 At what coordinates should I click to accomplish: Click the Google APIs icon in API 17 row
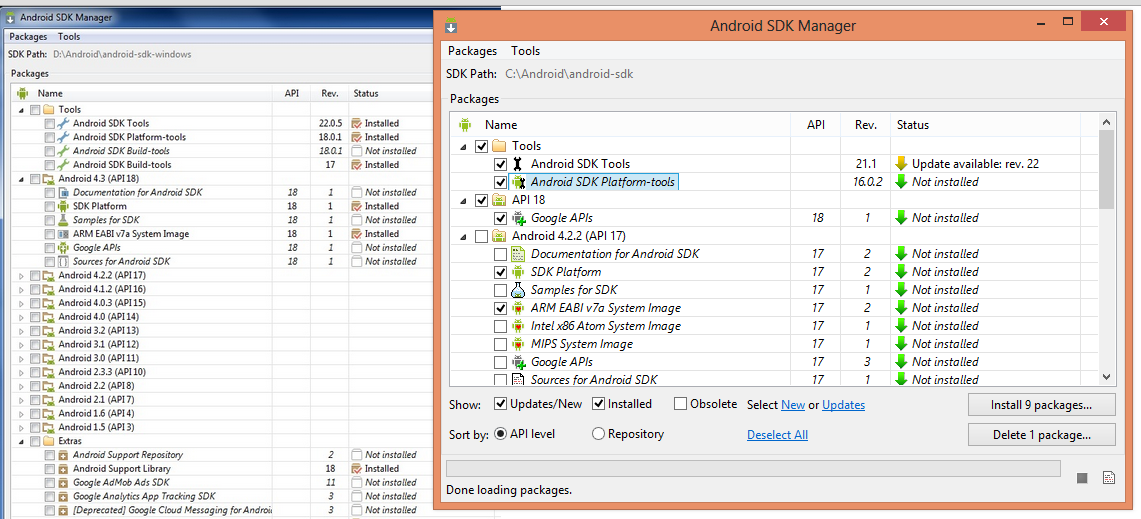[518, 362]
